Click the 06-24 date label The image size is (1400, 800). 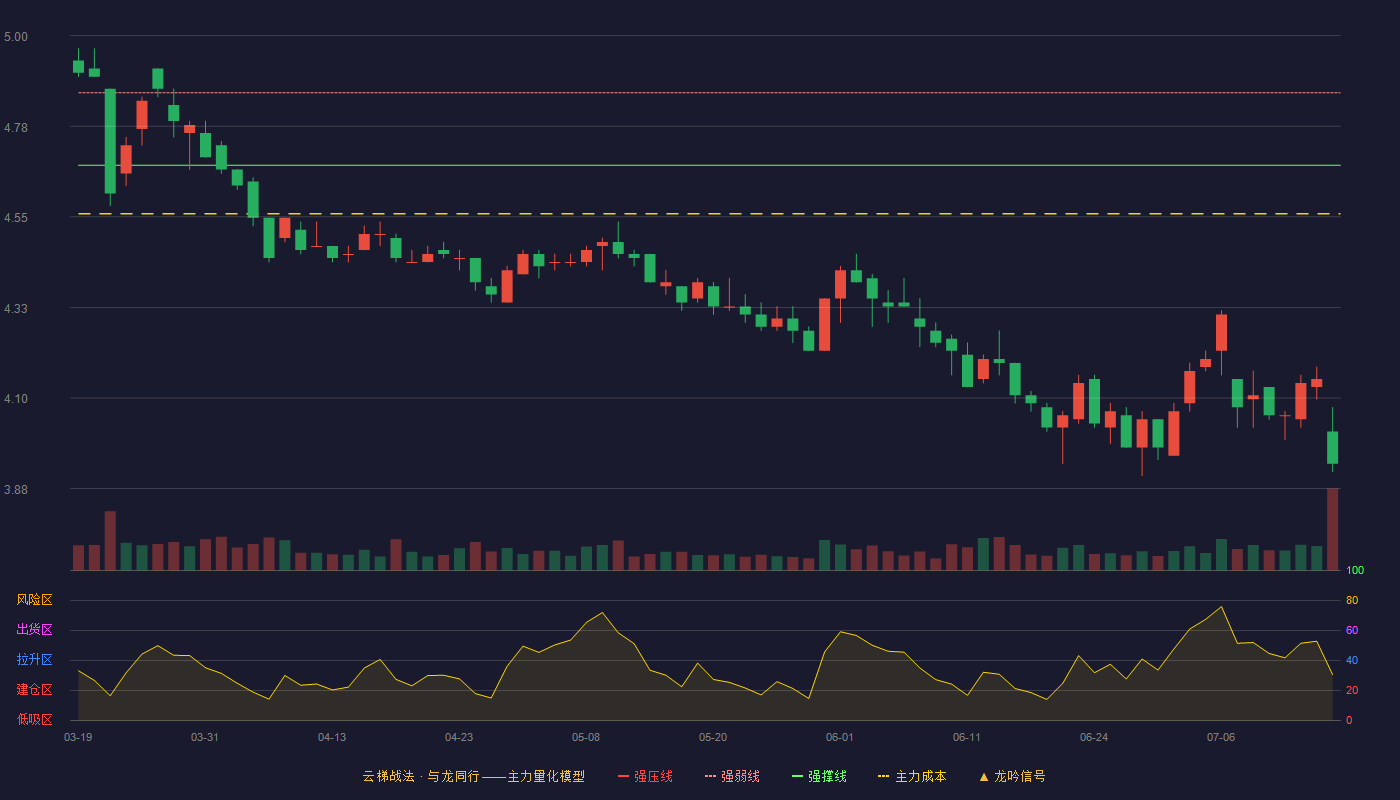tap(1094, 737)
